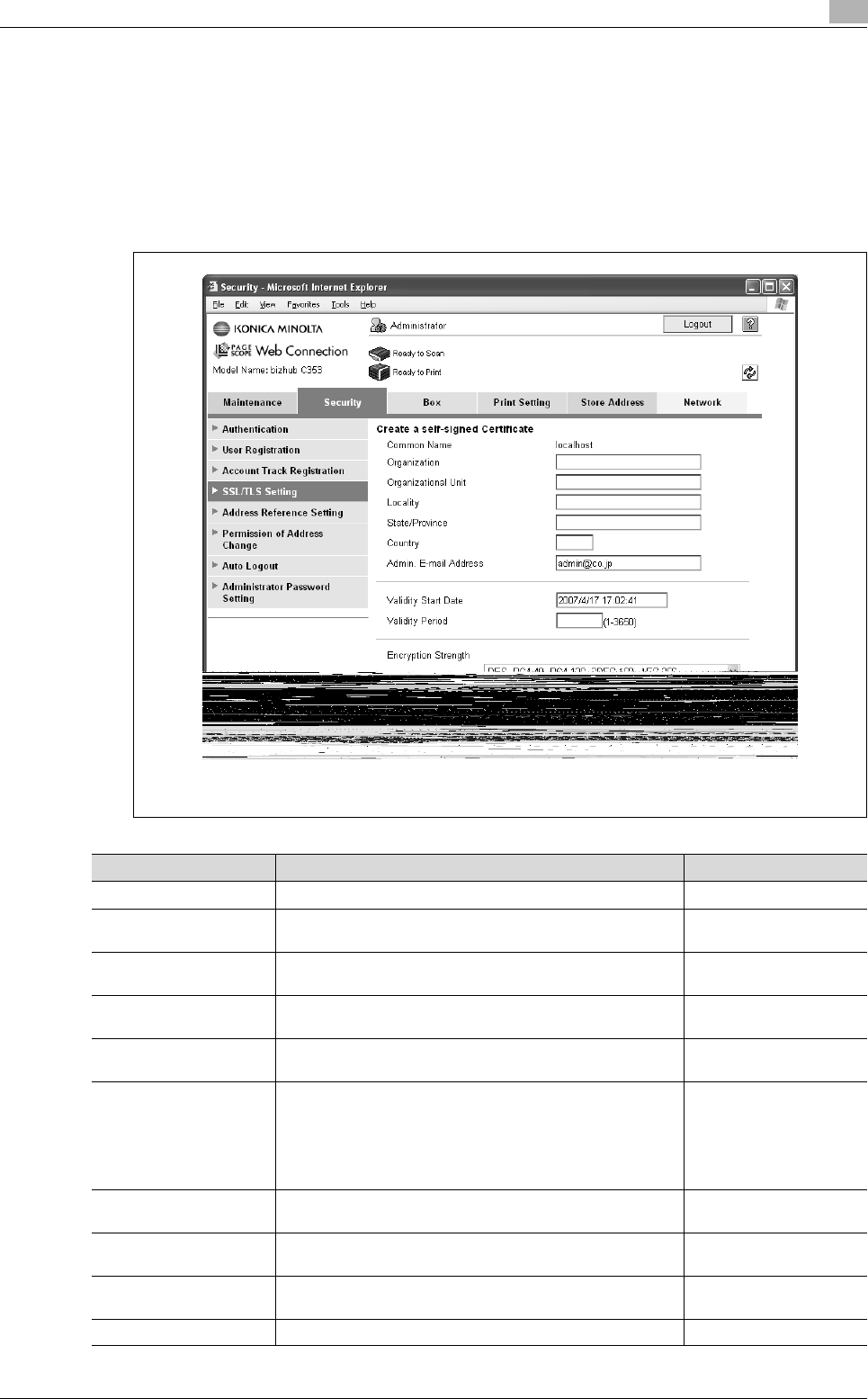Viewport: 868px width, 1399px height.
Task: Open the Authentication settings link
Action: click(x=255, y=429)
